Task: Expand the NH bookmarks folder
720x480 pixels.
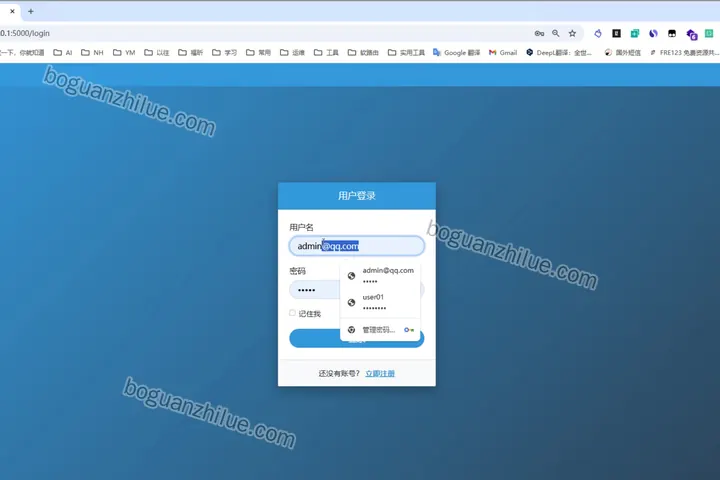Action: pos(92,53)
